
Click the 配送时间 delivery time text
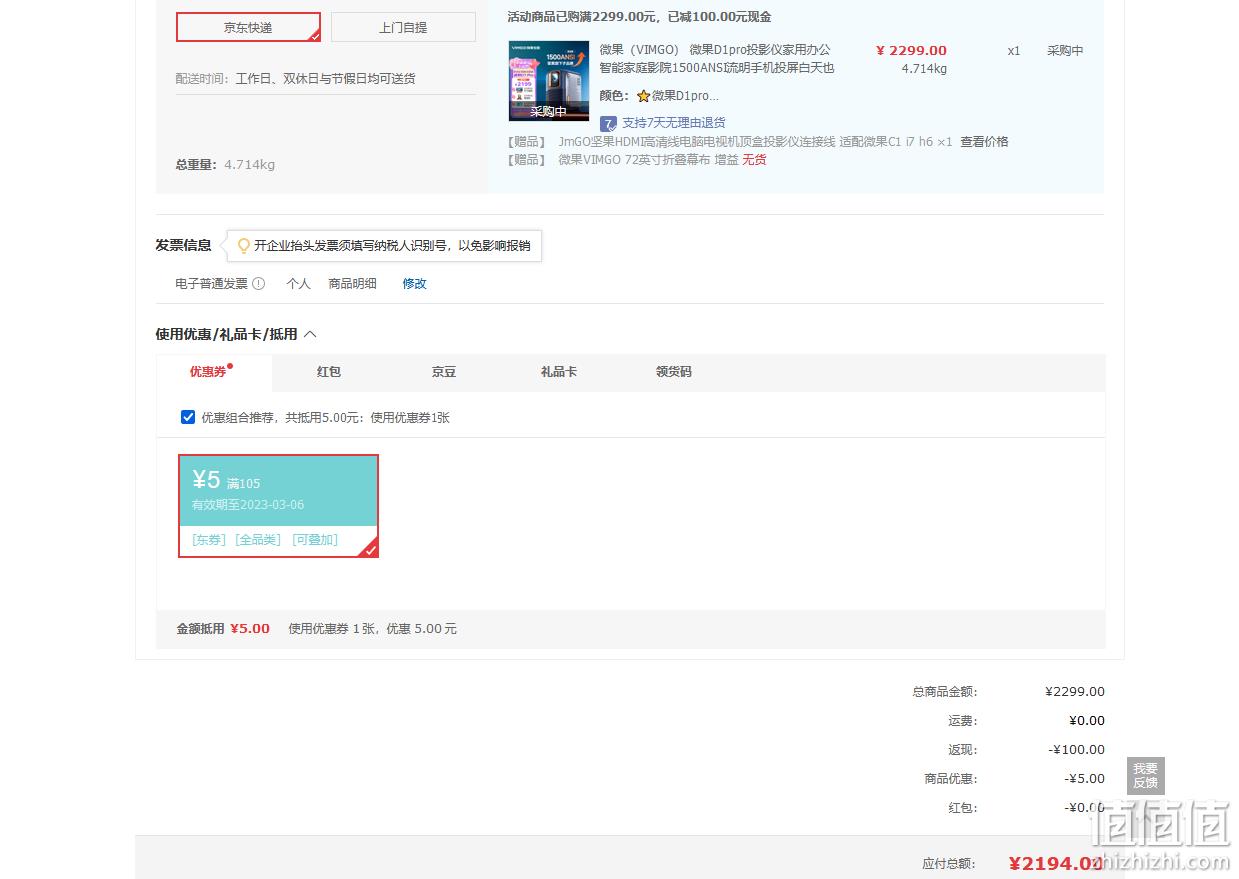pos(296,78)
